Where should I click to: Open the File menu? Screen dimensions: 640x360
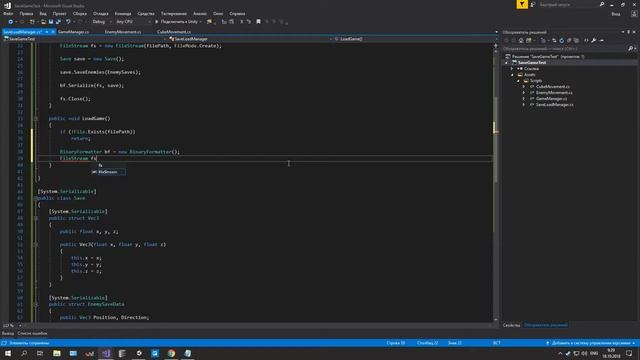(8, 13)
